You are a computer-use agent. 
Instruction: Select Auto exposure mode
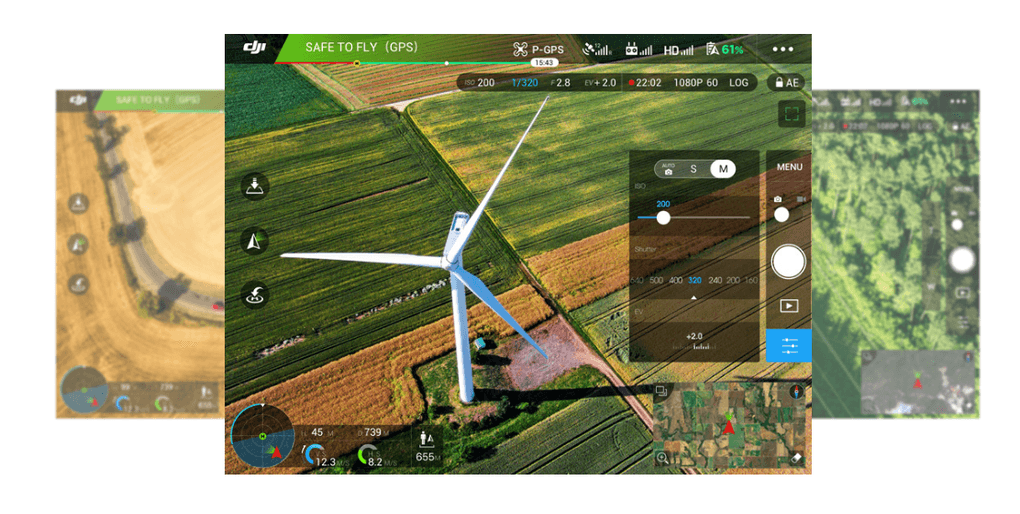coord(668,169)
